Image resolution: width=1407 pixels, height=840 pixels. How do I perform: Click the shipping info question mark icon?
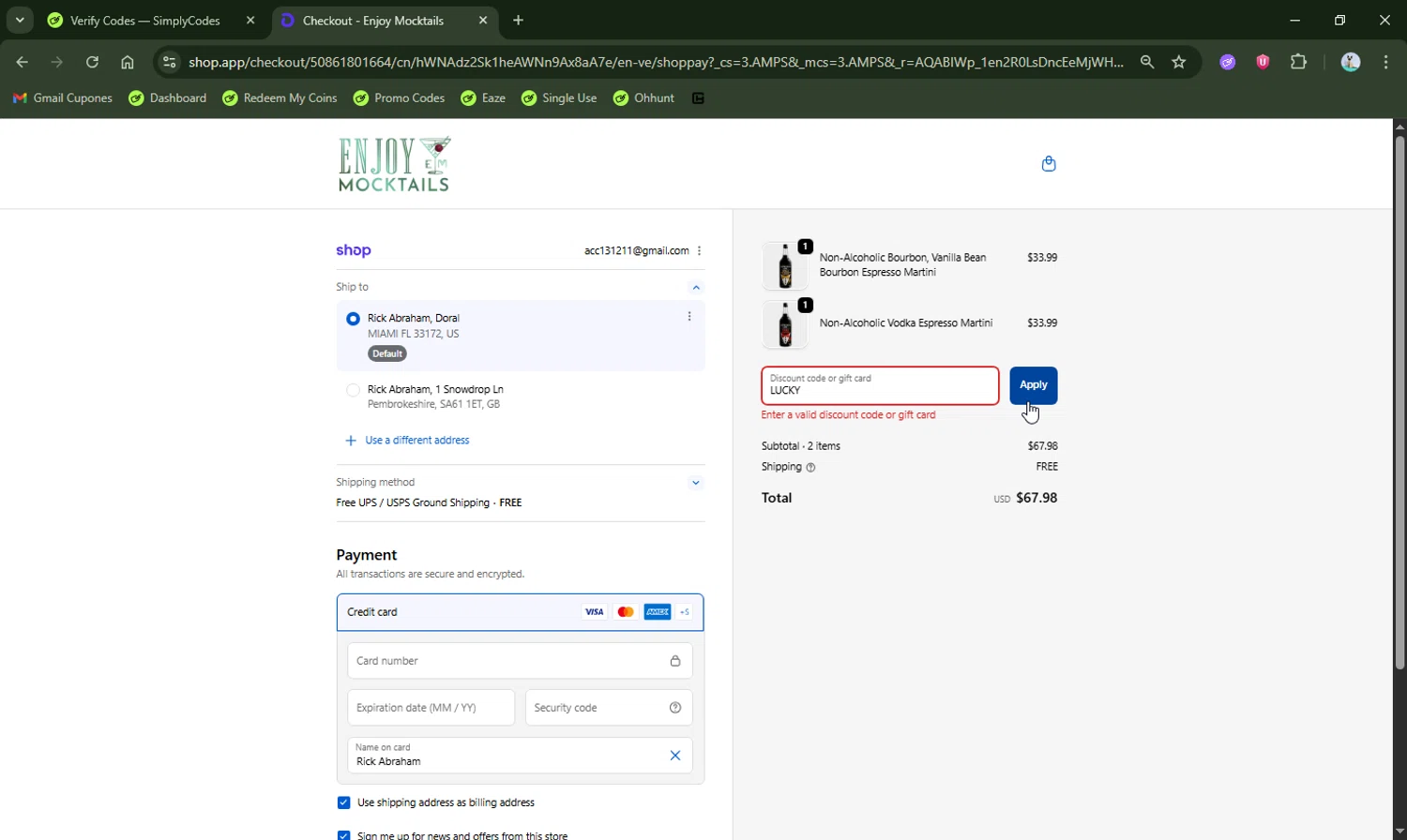point(811,467)
